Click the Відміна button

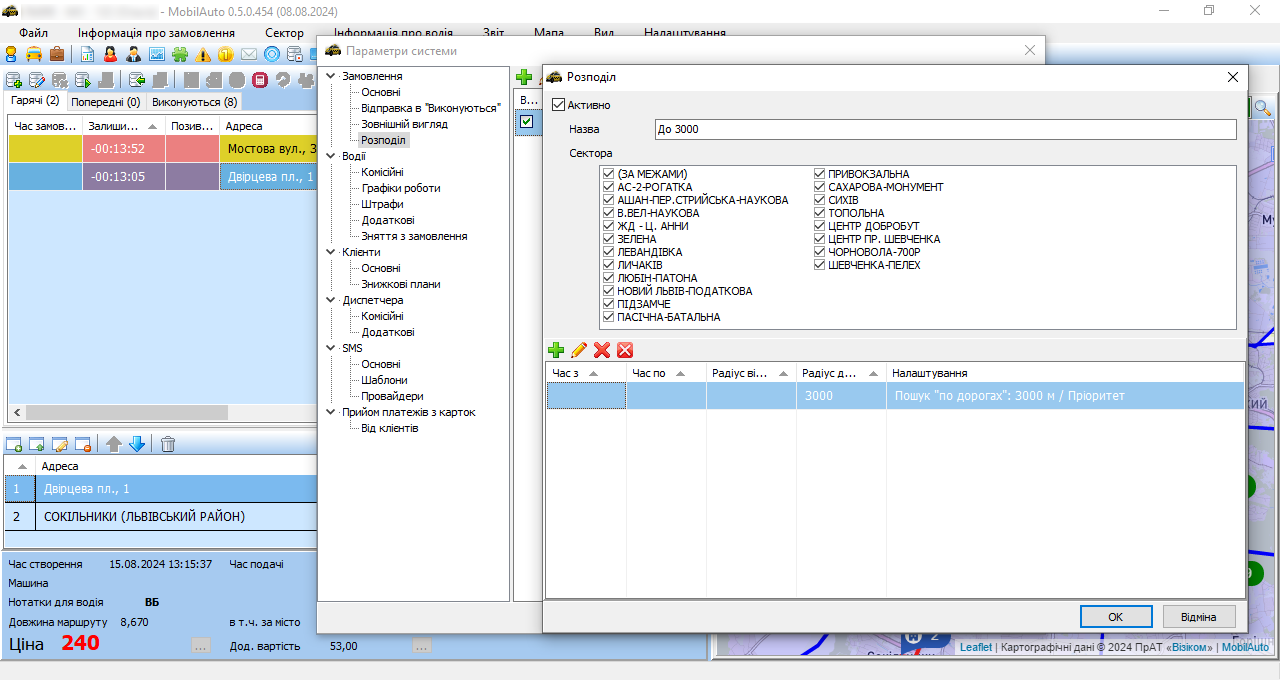pos(1198,617)
